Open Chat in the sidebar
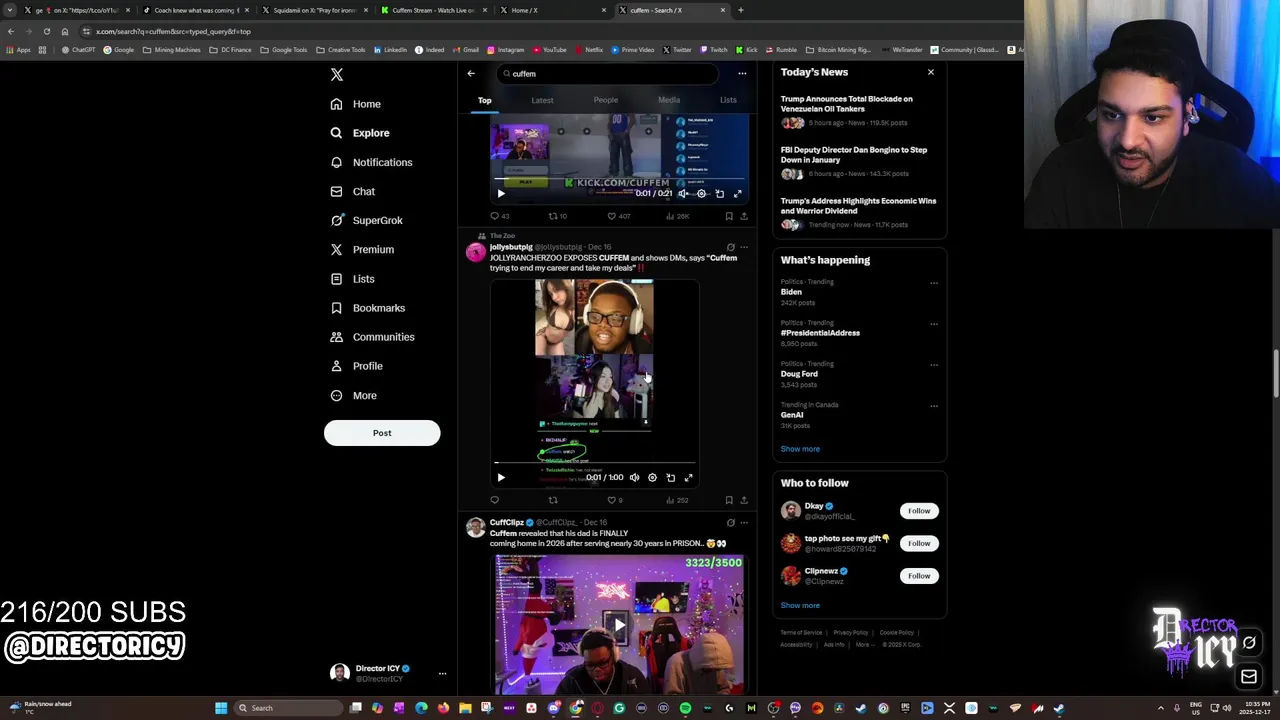 [x=353, y=191]
